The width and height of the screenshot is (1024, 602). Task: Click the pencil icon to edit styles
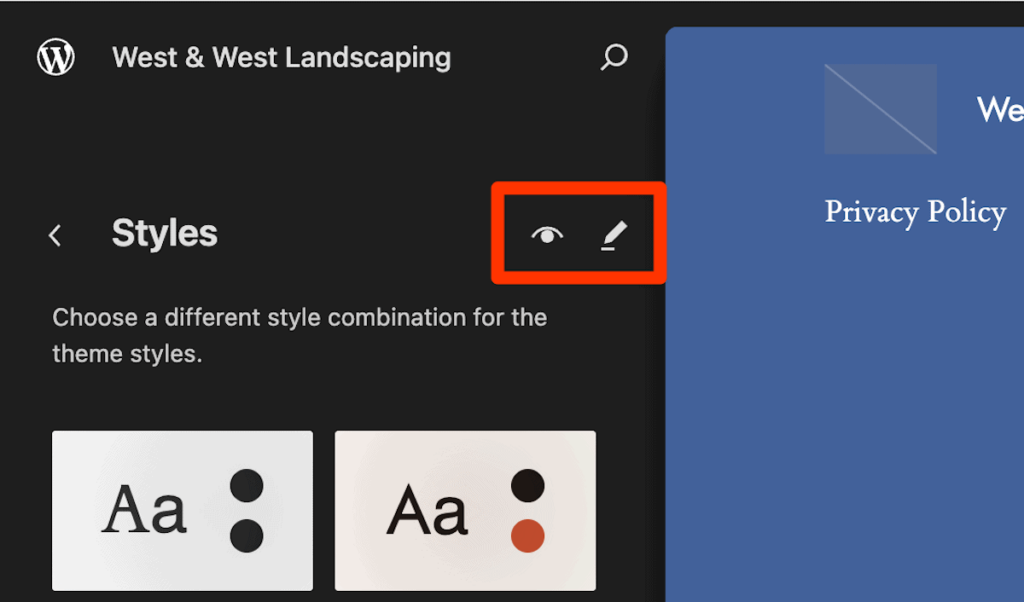pyautogui.click(x=615, y=234)
